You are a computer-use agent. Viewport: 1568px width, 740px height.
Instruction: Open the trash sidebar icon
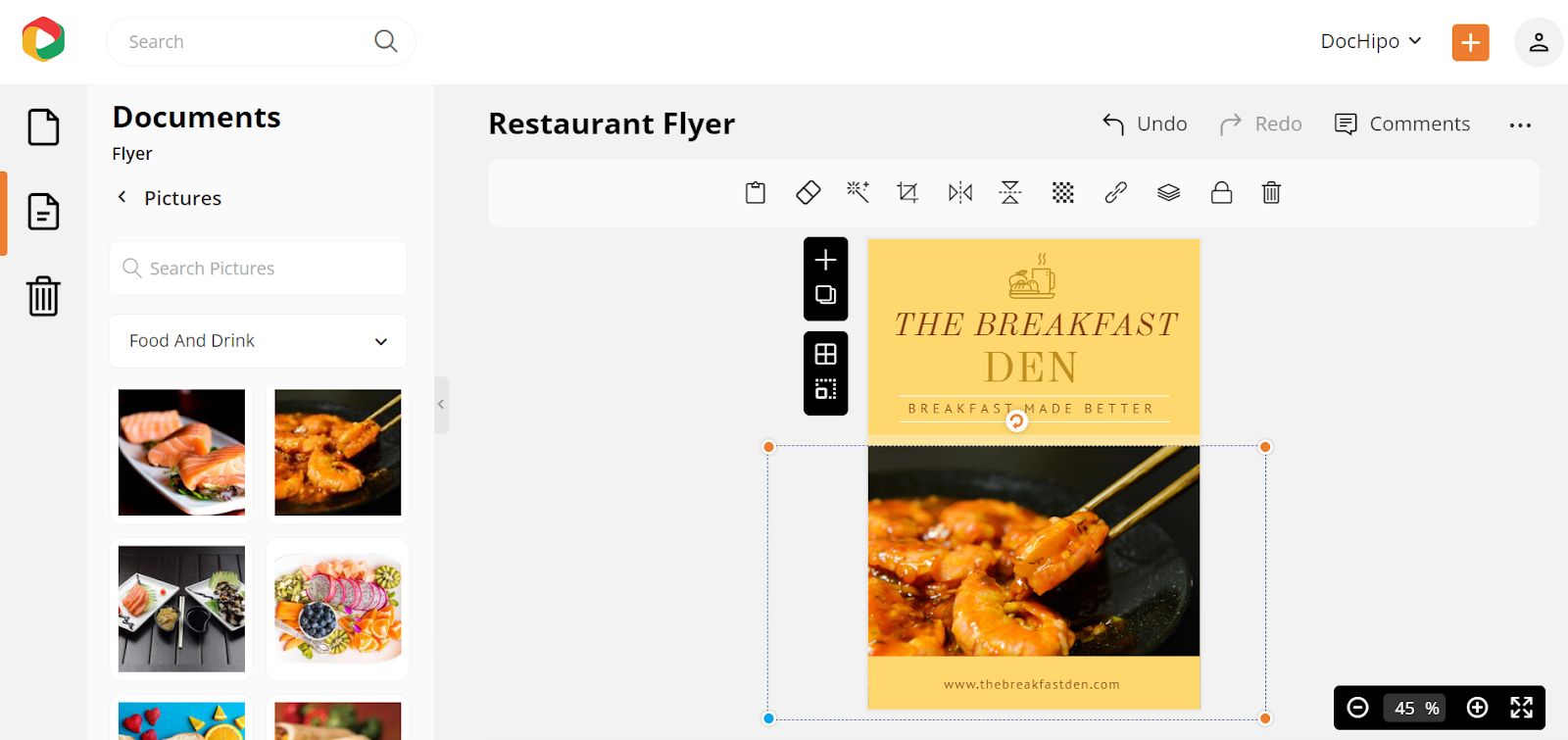(x=43, y=296)
